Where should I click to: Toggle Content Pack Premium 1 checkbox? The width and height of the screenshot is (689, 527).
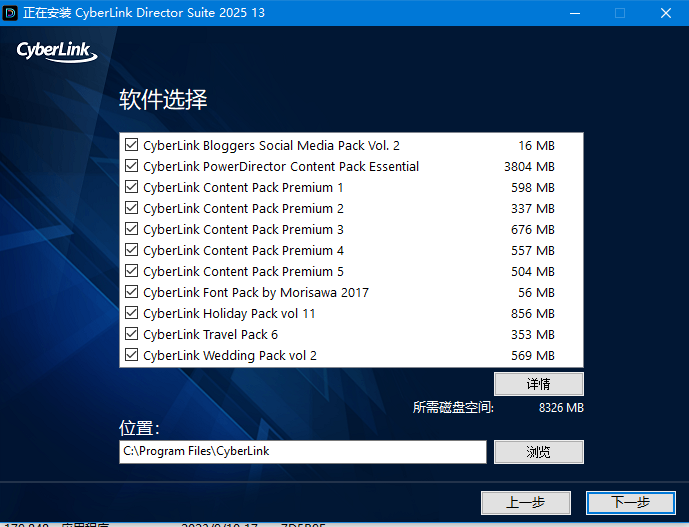[131, 187]
